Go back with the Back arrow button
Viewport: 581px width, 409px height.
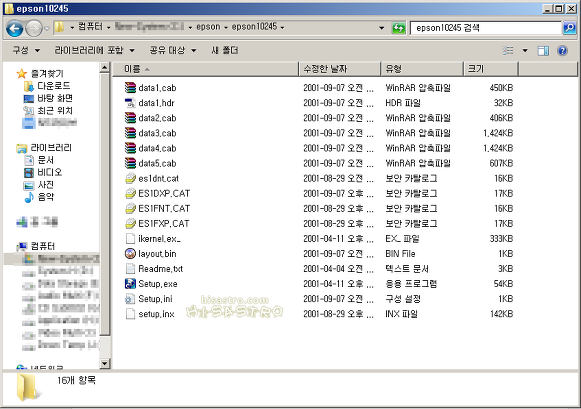(x=15, y=29)
